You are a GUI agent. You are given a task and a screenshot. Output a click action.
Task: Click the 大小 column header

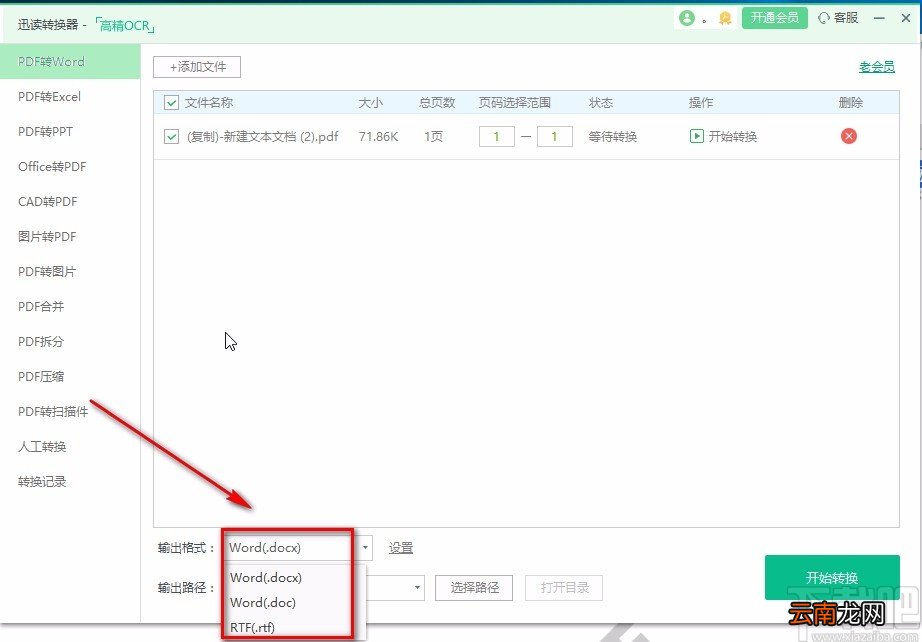click(x=370, y=103)
